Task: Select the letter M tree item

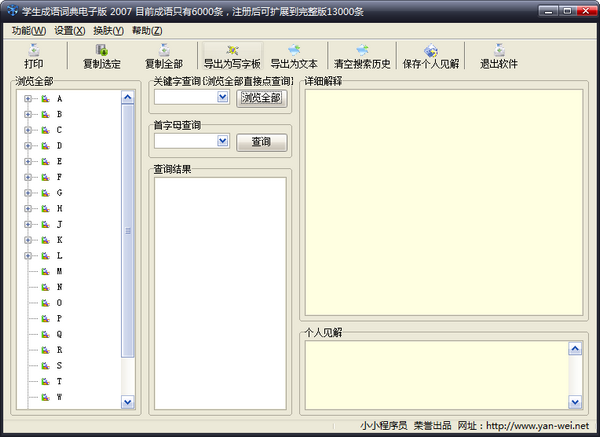Action: (x=59, y=271)
